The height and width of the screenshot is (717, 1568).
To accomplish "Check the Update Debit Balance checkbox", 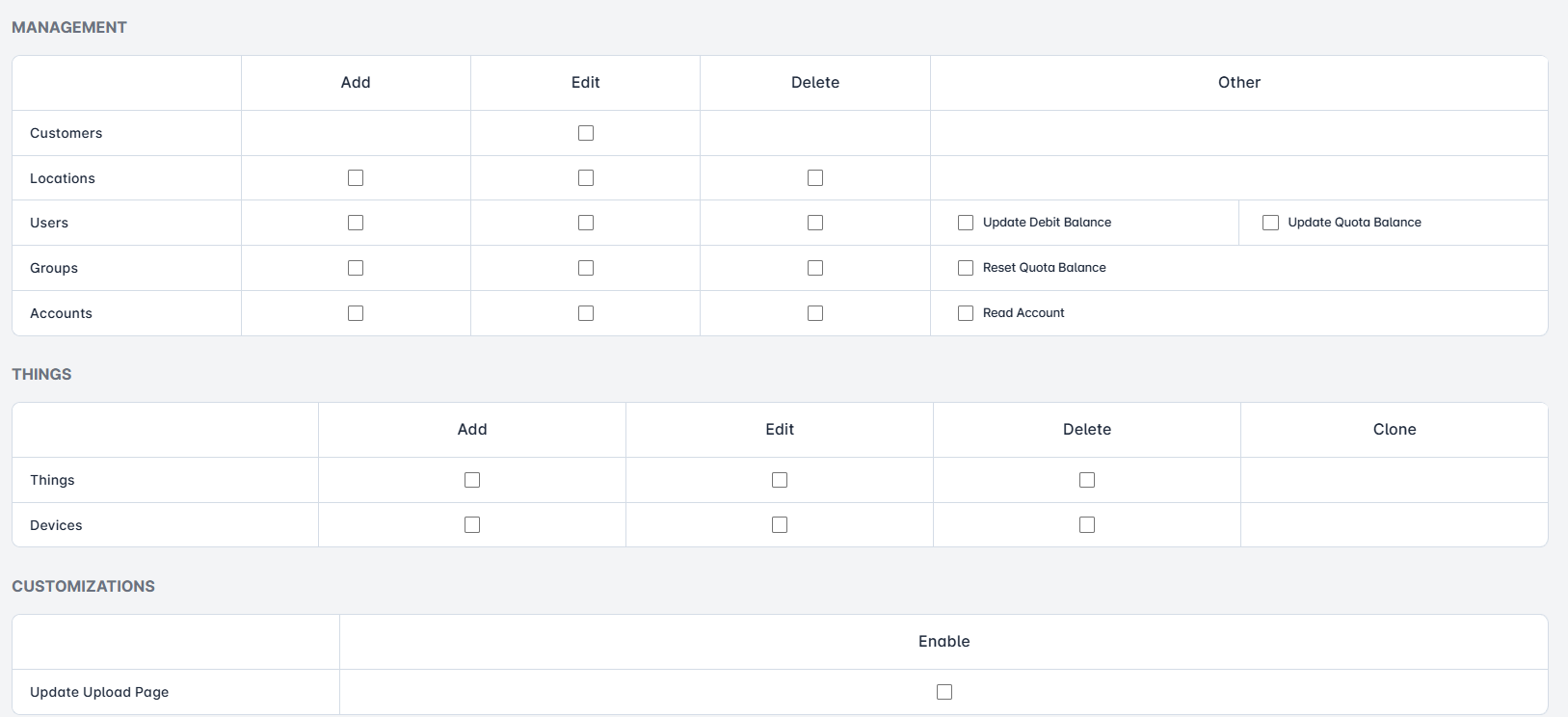I will pos(966,223).
